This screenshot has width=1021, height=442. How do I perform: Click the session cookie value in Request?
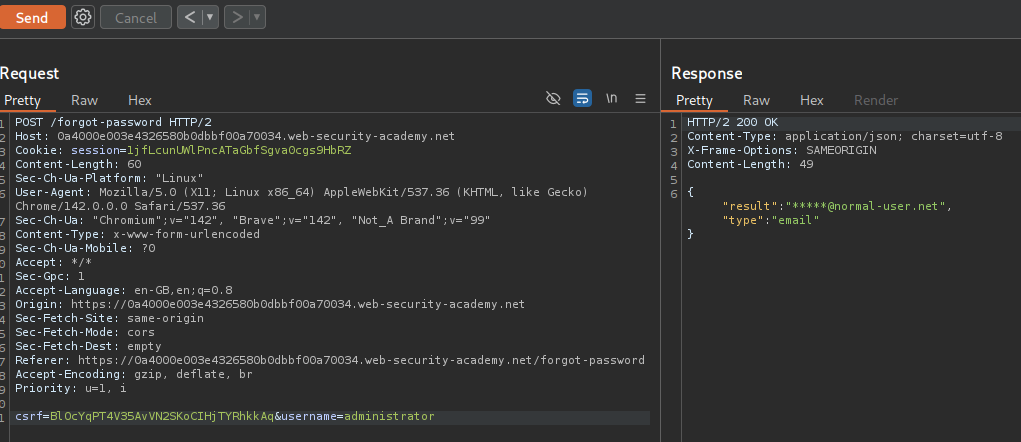pyautogui.click(x=239, y=150)
